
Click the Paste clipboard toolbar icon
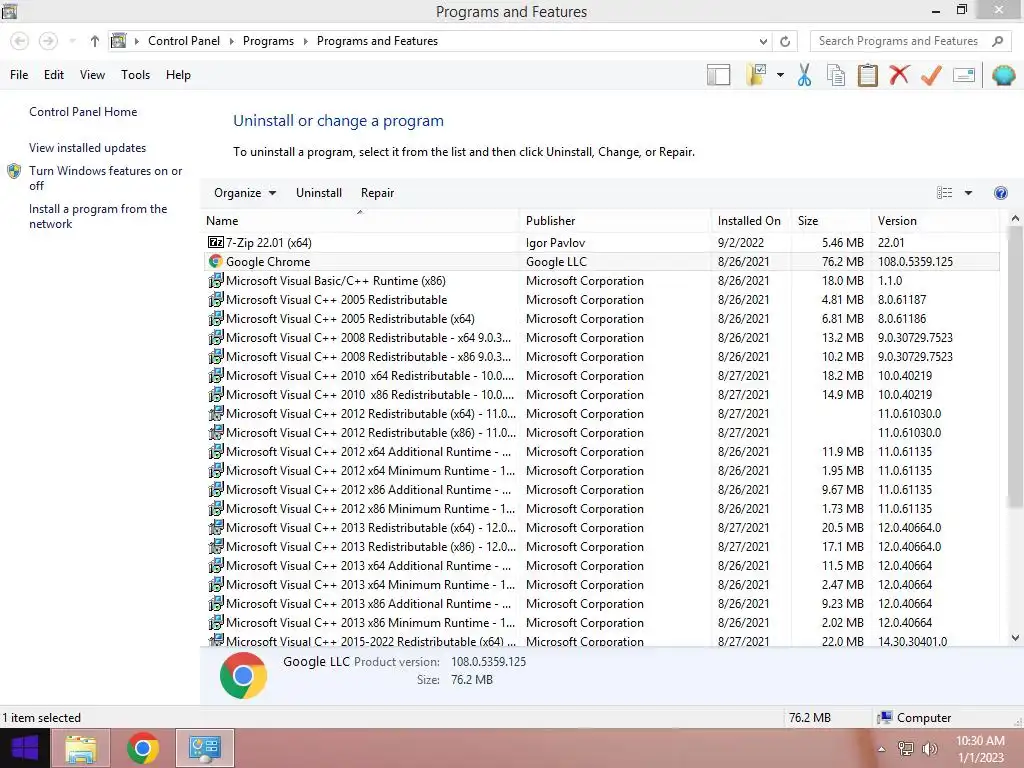[x=867, y=75]
